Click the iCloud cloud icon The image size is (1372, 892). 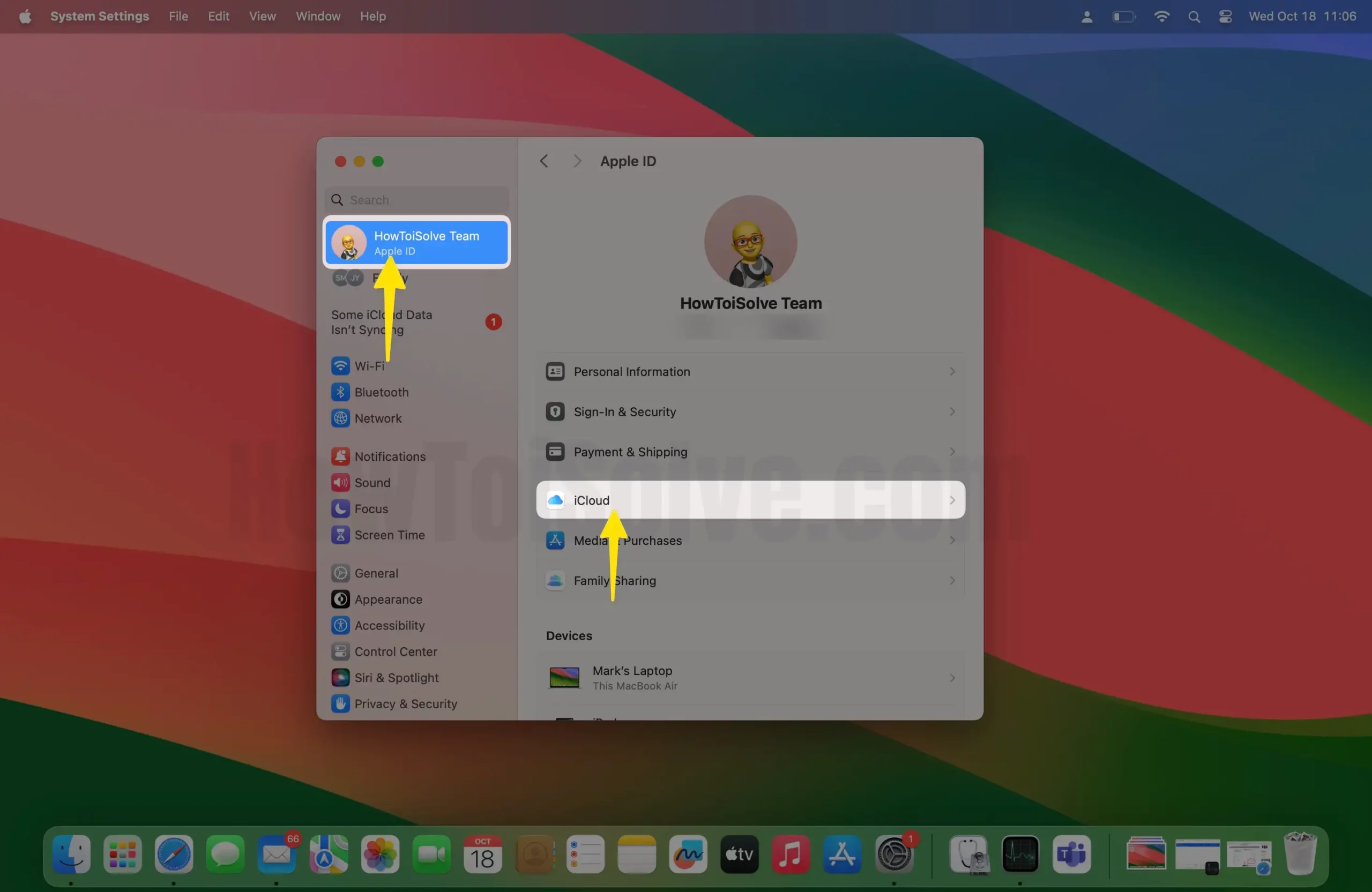(555, 500)
